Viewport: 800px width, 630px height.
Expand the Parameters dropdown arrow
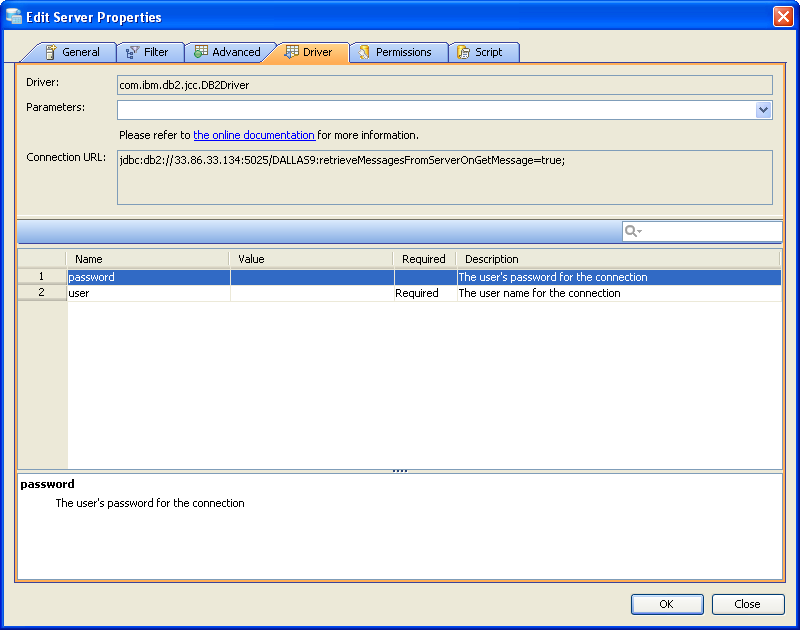click(x=763, y=110)
